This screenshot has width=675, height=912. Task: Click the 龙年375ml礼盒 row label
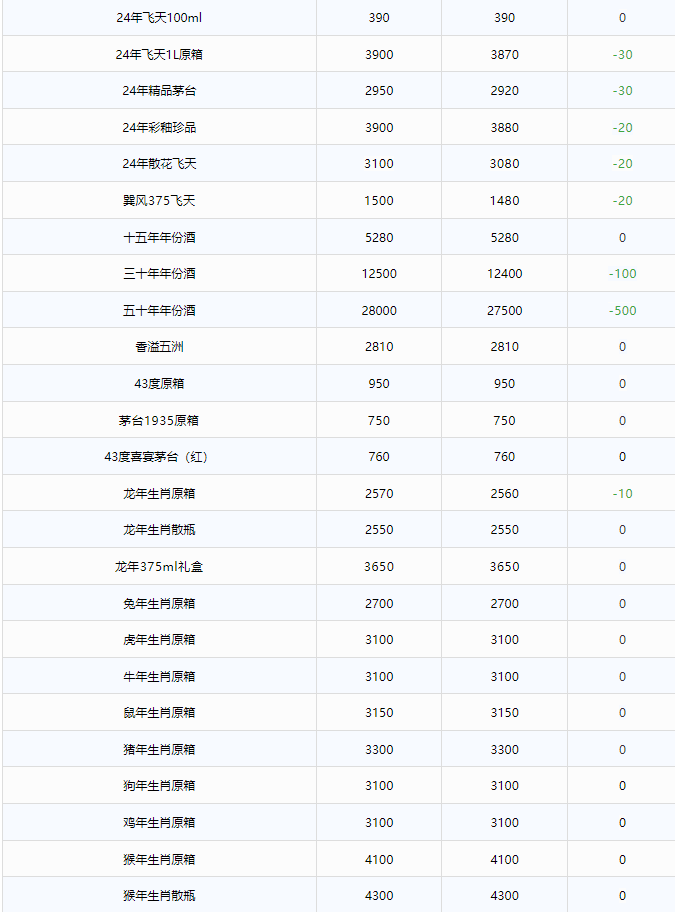click(x=159, y=567)
